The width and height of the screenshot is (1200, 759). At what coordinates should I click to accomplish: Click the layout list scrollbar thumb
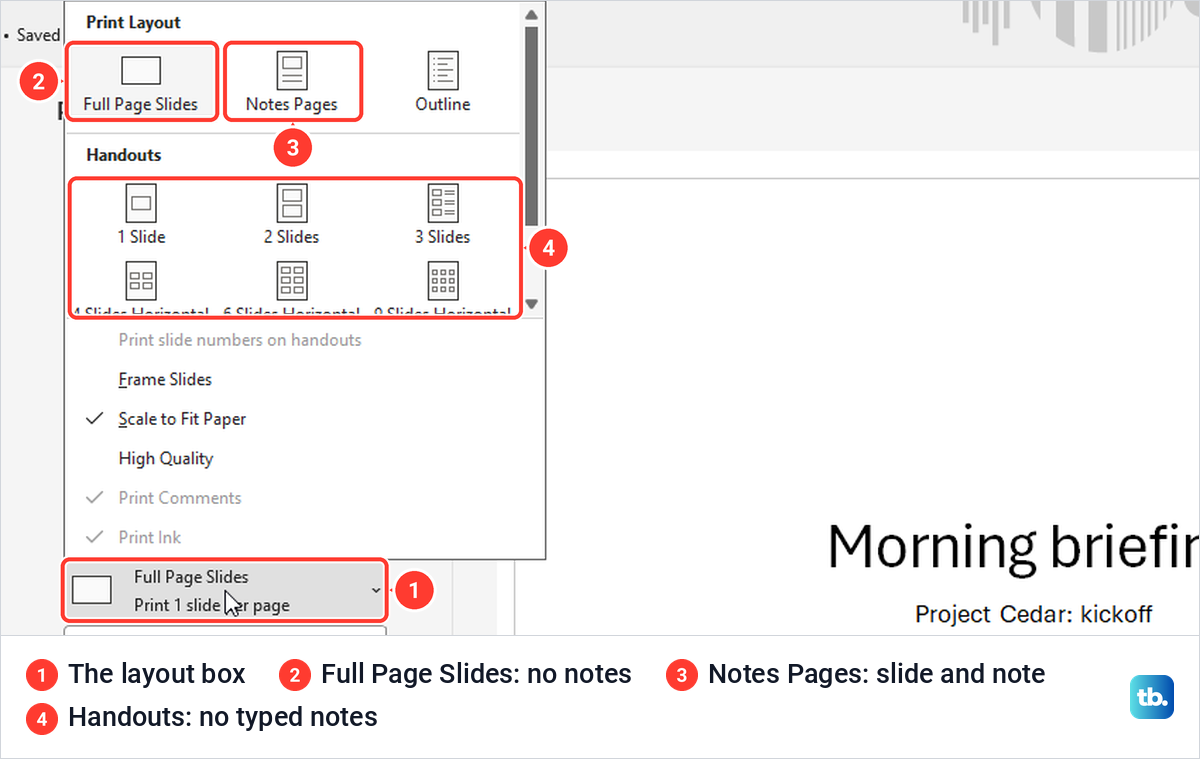532,126
